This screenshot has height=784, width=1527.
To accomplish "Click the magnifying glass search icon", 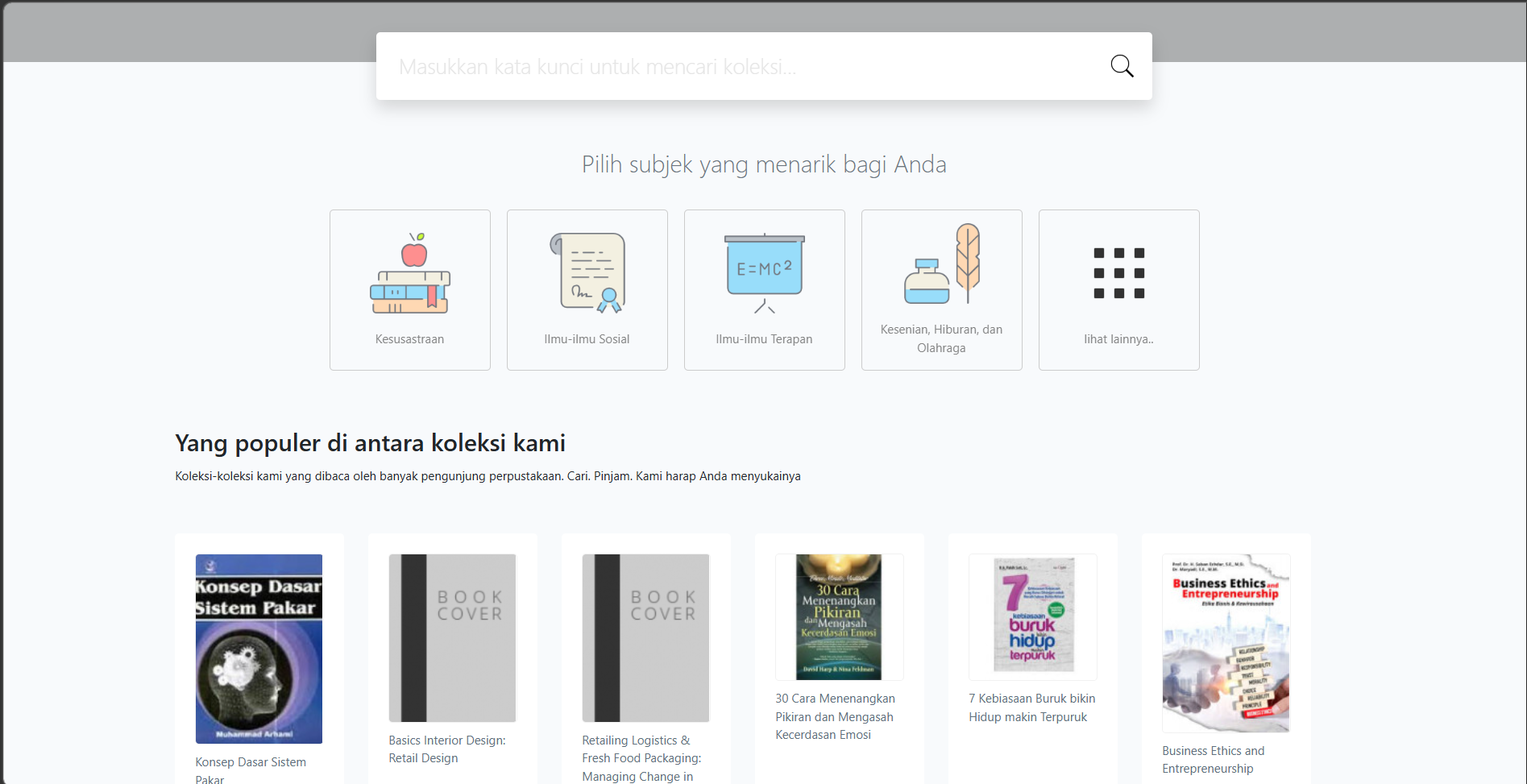I will (x=1122, y=66).
